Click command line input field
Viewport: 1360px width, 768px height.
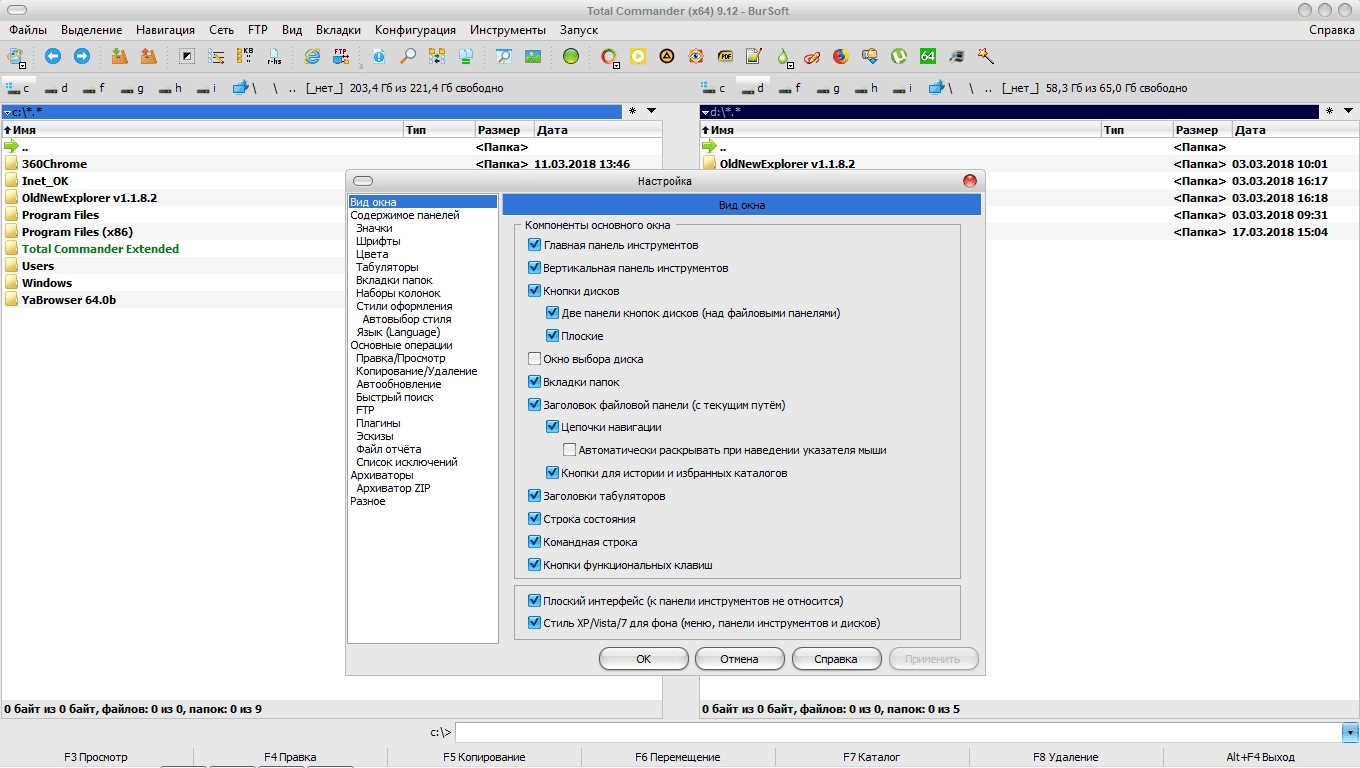point(898,732)
